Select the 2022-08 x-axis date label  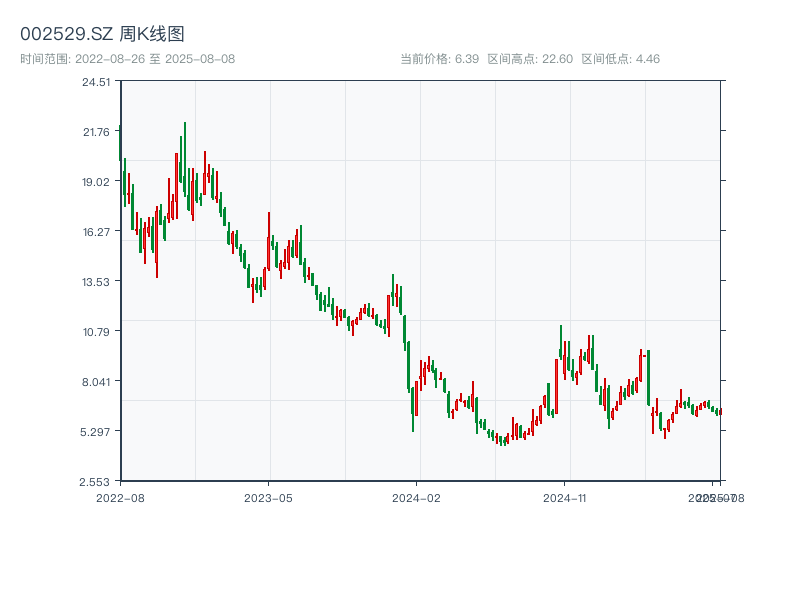tap(120, 497)
